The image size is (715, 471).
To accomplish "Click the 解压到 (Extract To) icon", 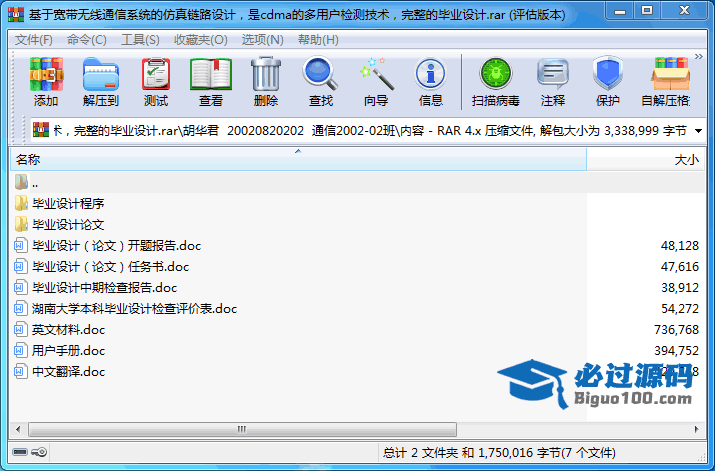I will (100, 81).
